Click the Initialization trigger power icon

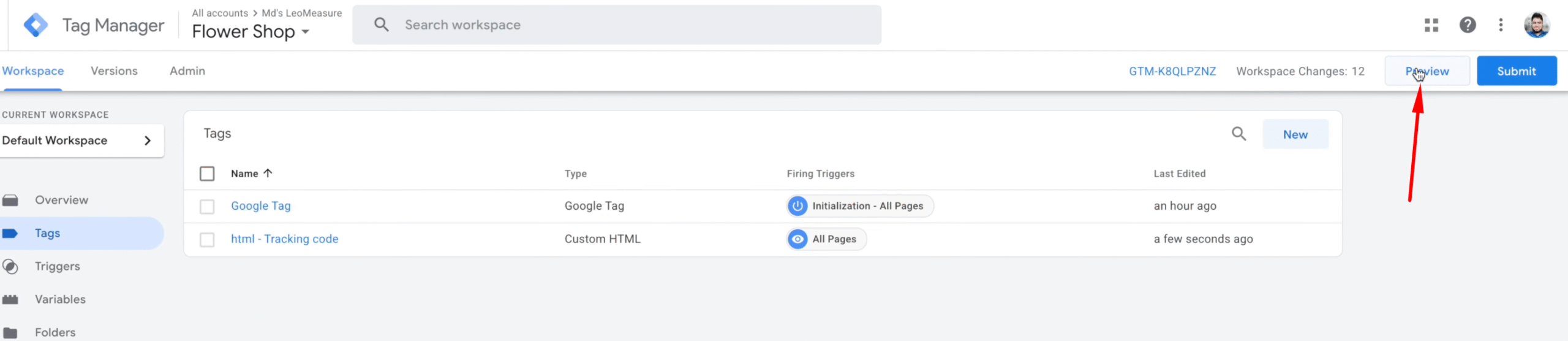[797, 206]
